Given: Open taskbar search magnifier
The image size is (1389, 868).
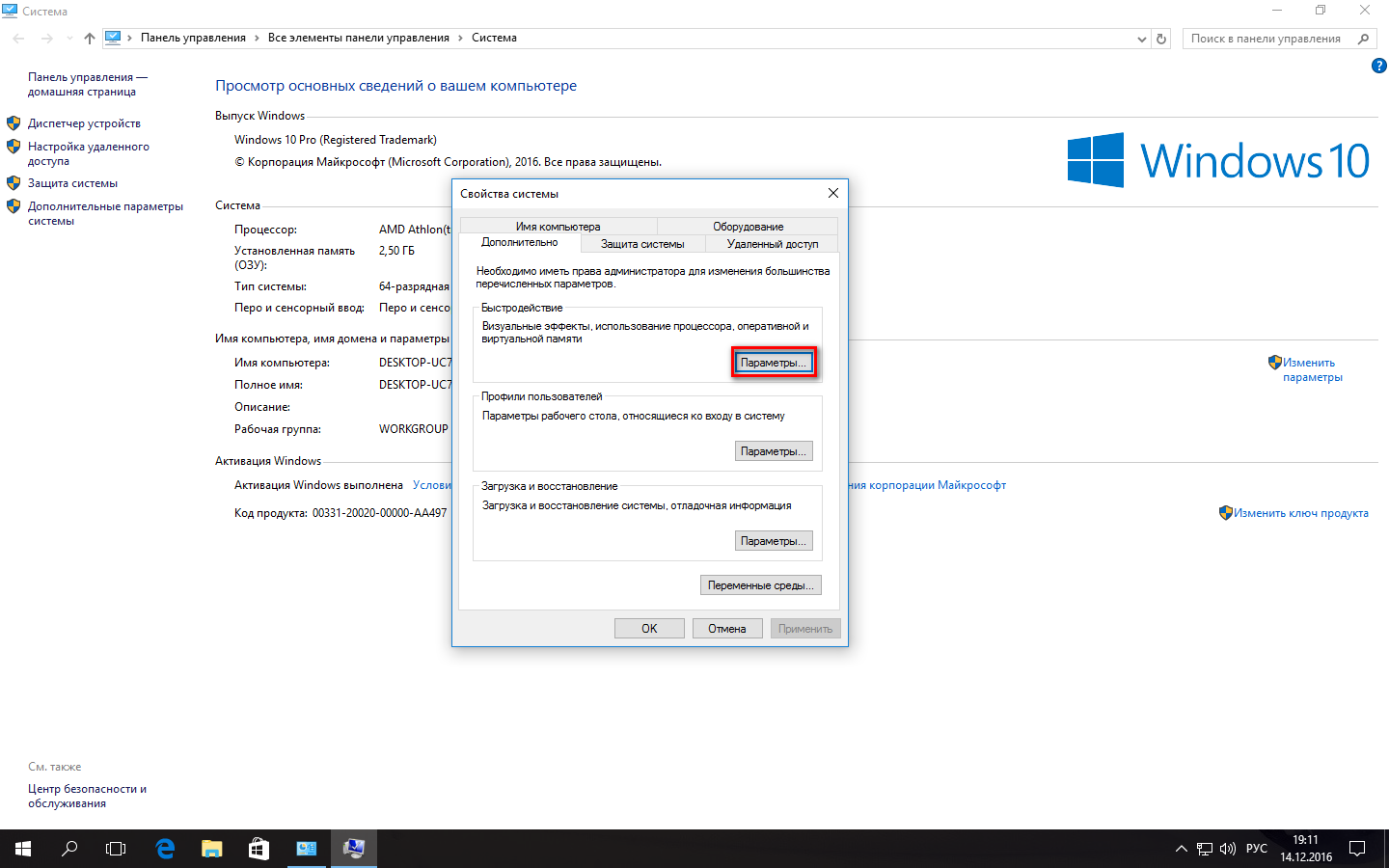Looking at the screenshot, I should [x=69, y=849].
